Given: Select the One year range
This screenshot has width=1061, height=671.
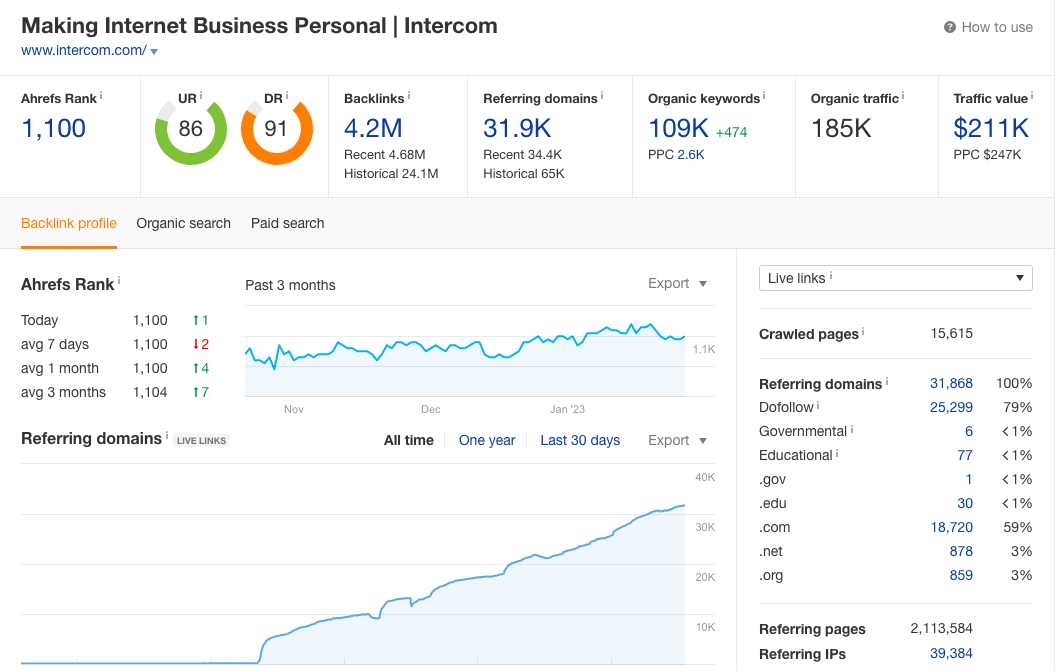Looking at the screenshot, I should coord(487,440).
